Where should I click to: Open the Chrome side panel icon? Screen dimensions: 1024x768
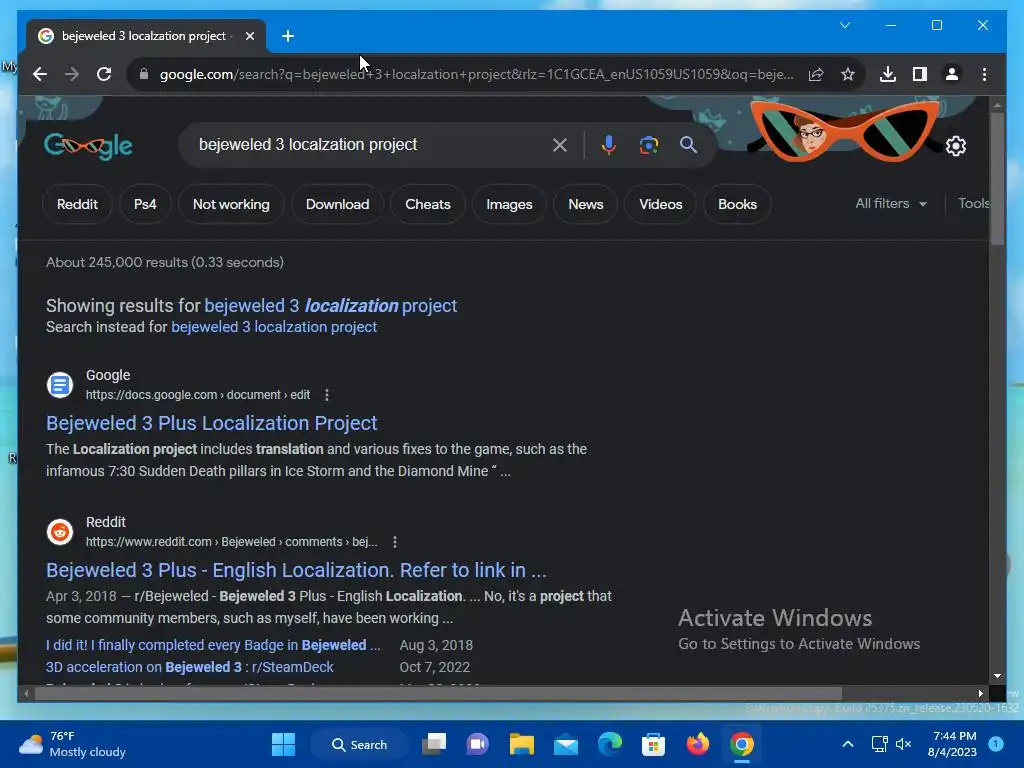point(920,74)
